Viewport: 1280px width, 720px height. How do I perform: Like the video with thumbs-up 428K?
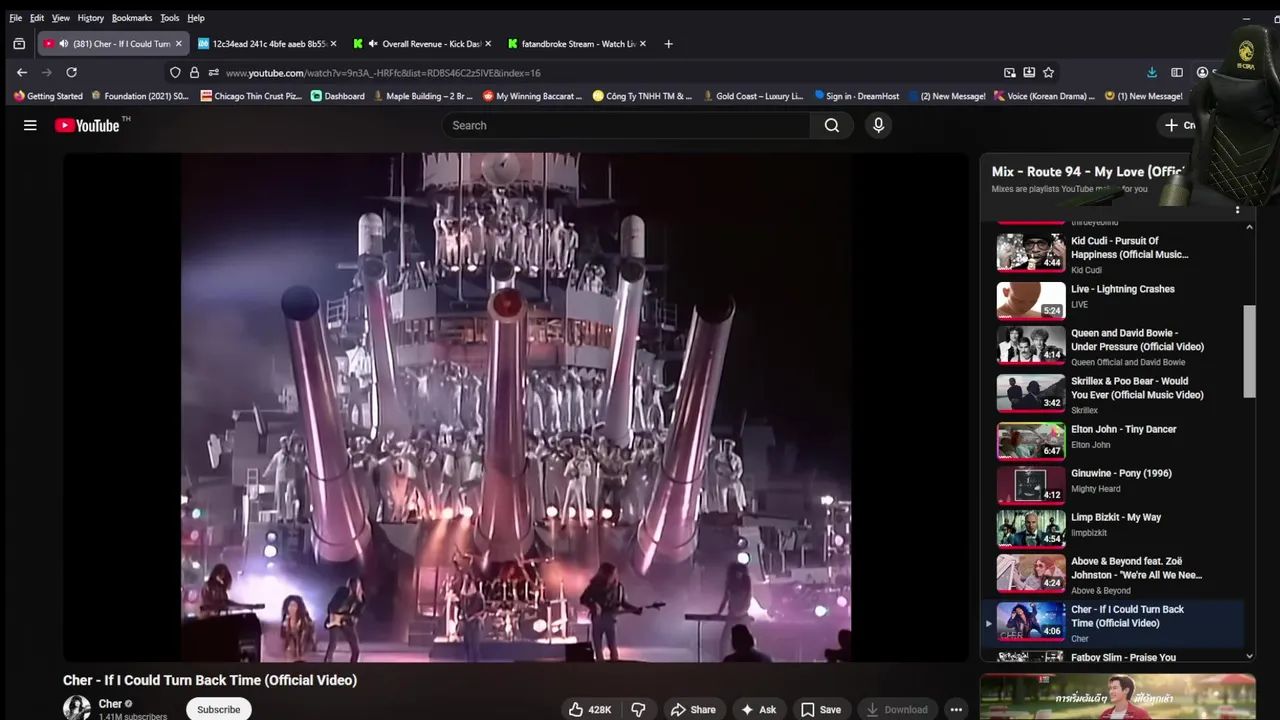pos(590,709)
